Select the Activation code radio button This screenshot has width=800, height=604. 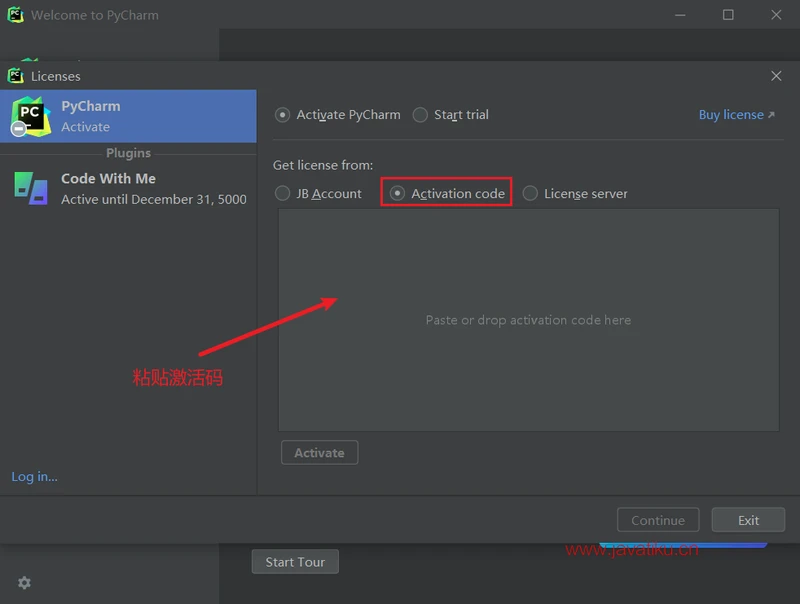[x=398, y=193]
